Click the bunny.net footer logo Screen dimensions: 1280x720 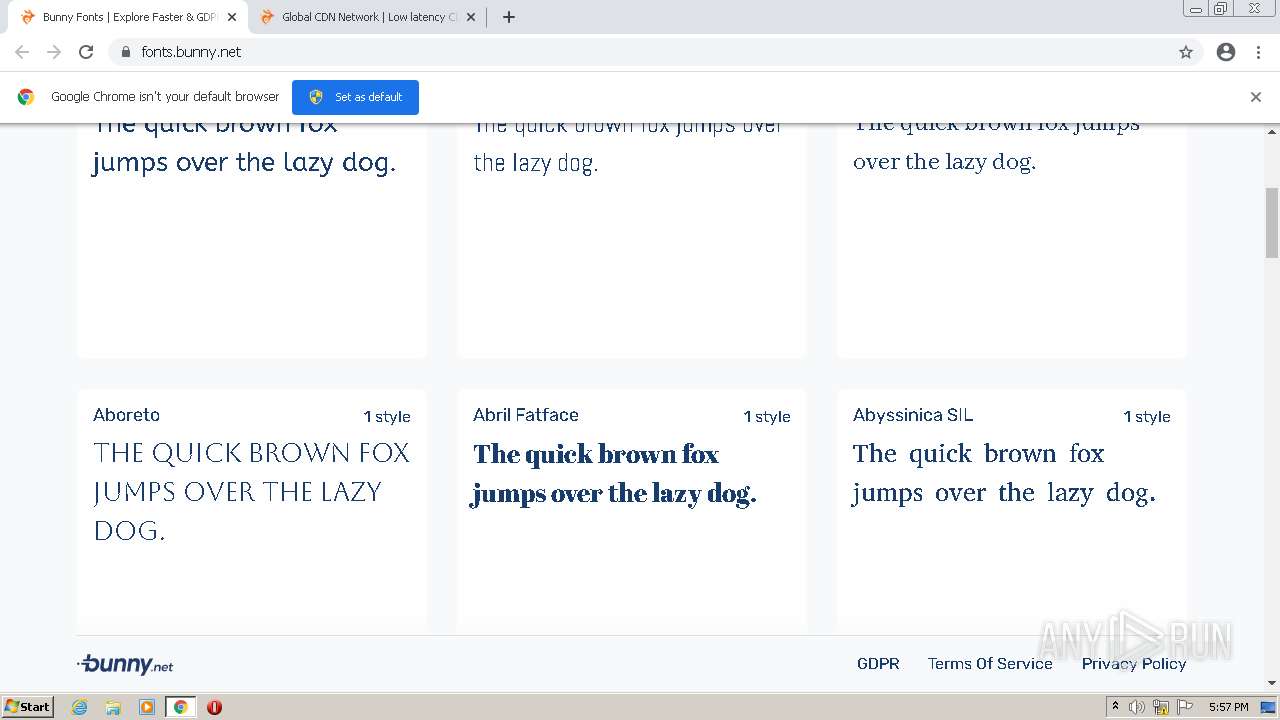pos(125,664)
